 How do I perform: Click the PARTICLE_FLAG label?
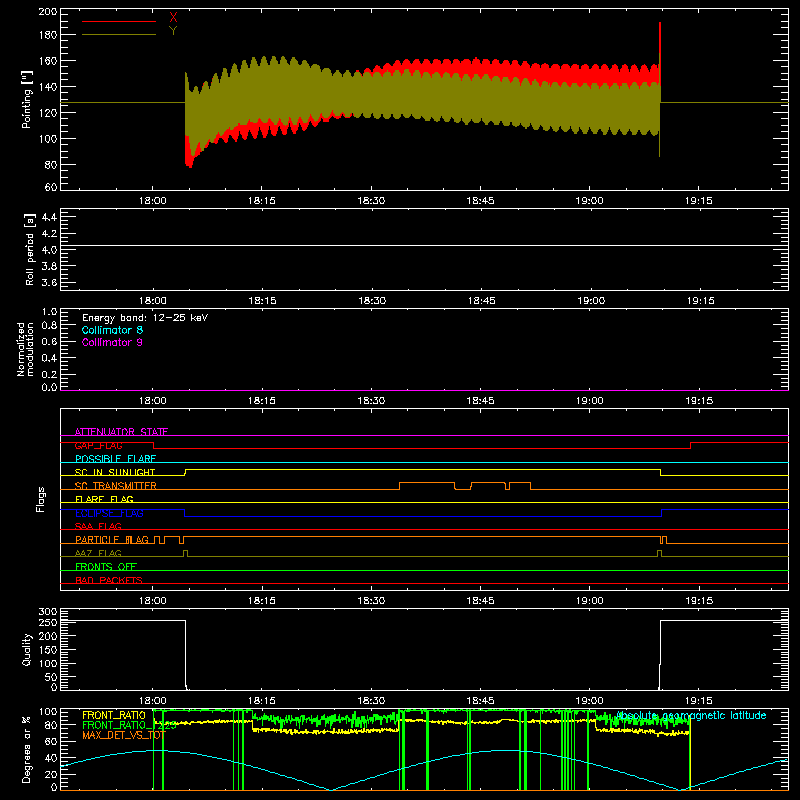click(112, 539)
